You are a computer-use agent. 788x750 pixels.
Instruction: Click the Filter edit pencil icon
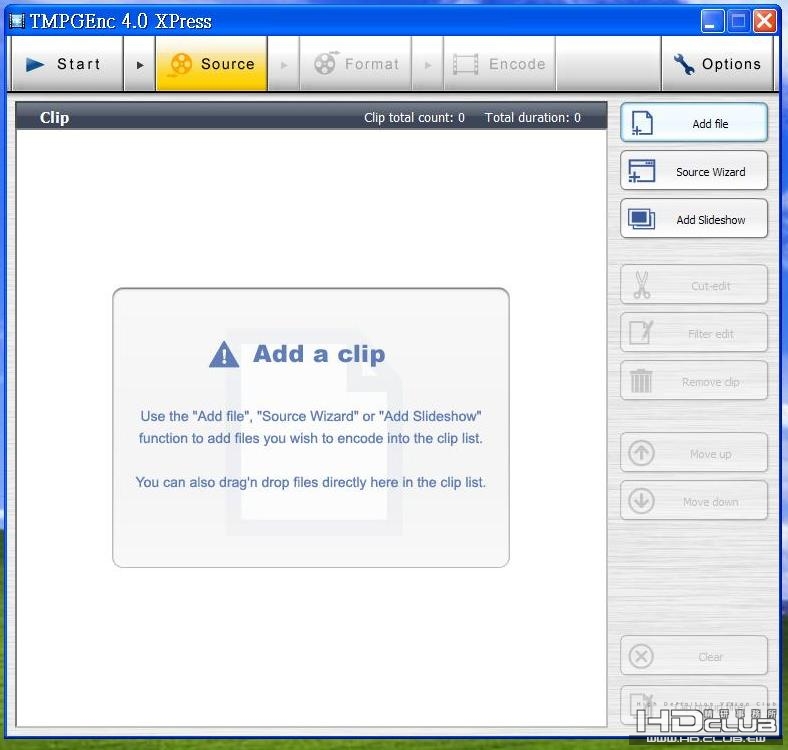click(x=641, y=332)
